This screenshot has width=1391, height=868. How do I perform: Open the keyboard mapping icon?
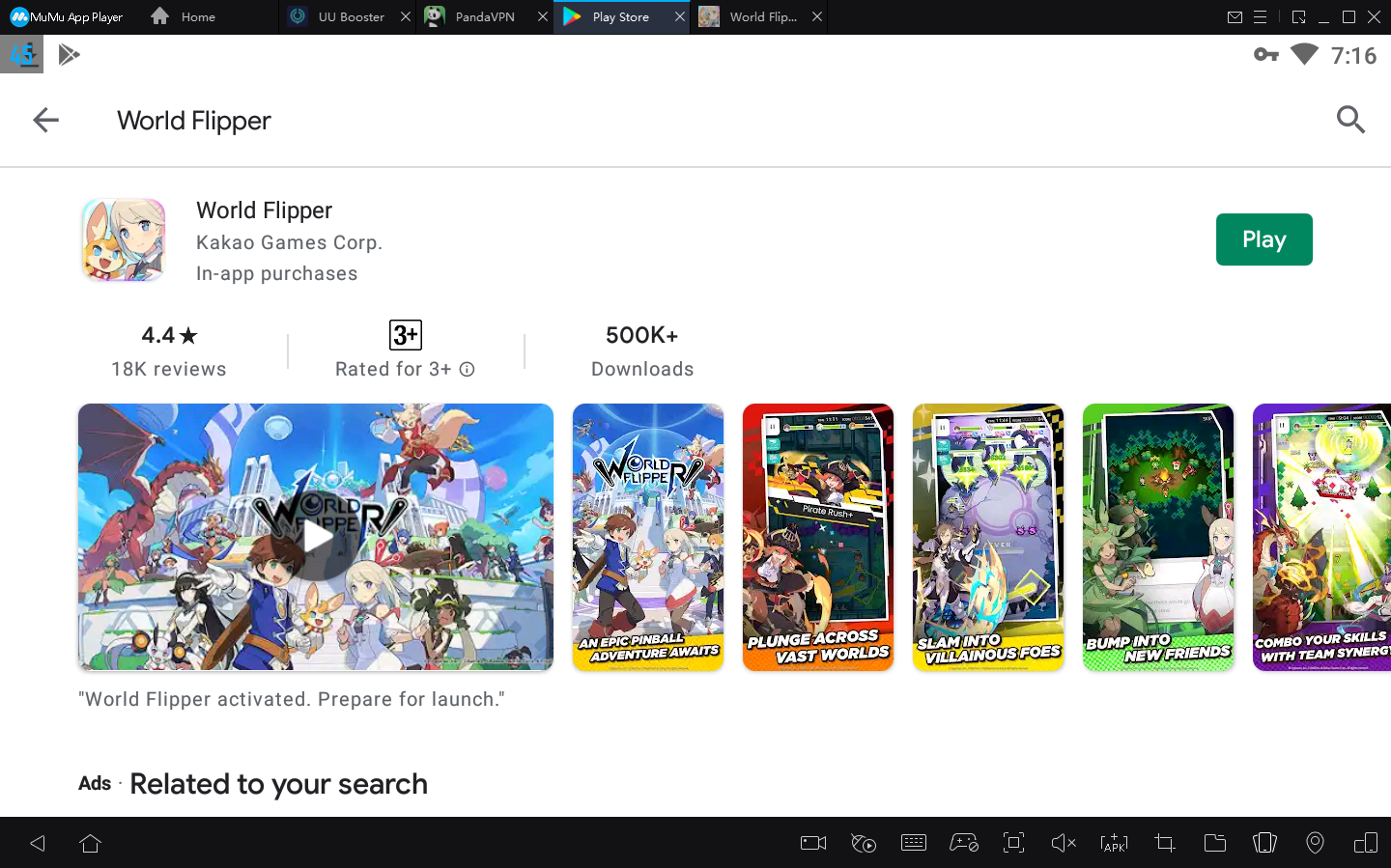pos(914,843)
